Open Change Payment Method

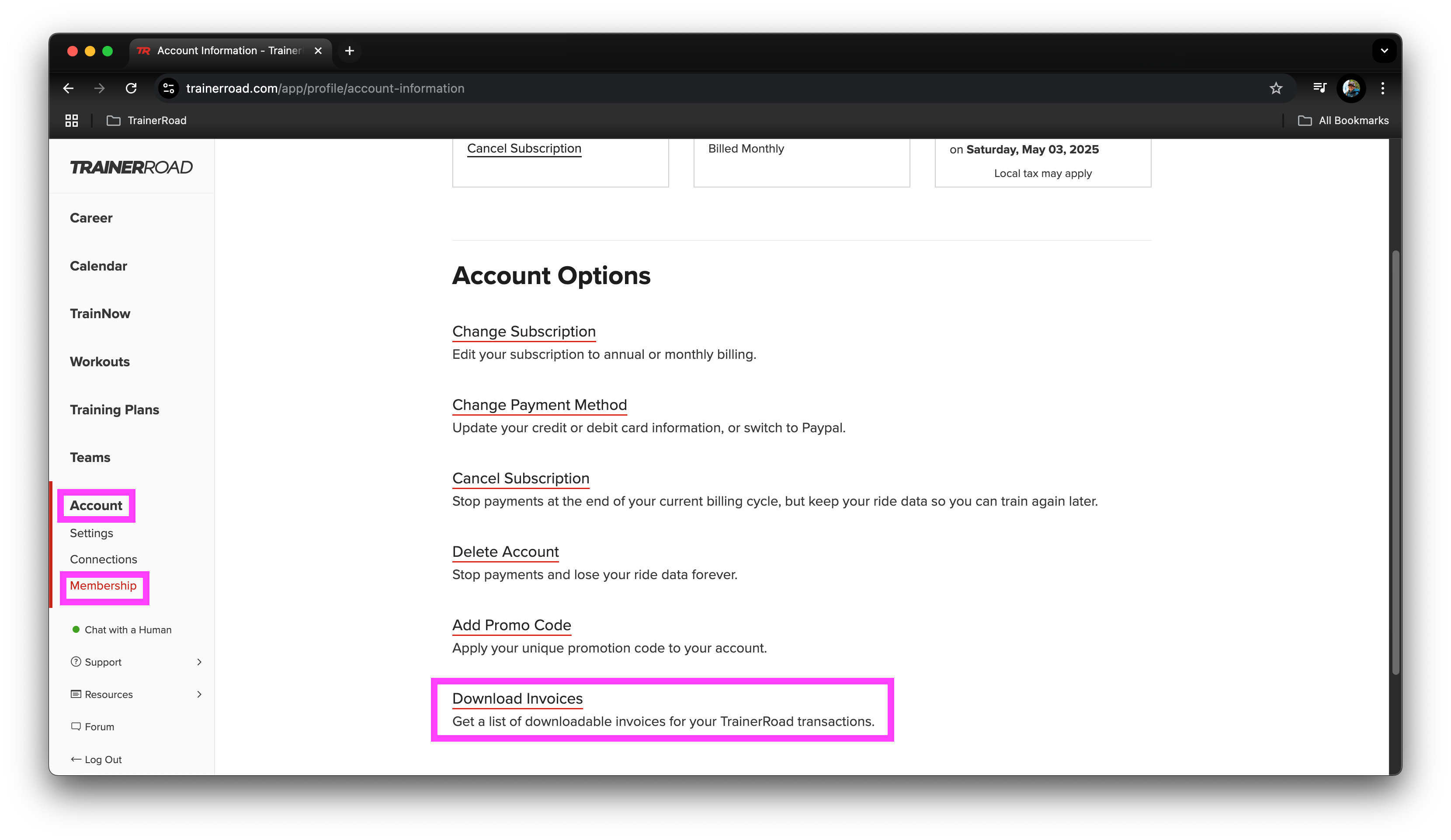pos(539,405)
